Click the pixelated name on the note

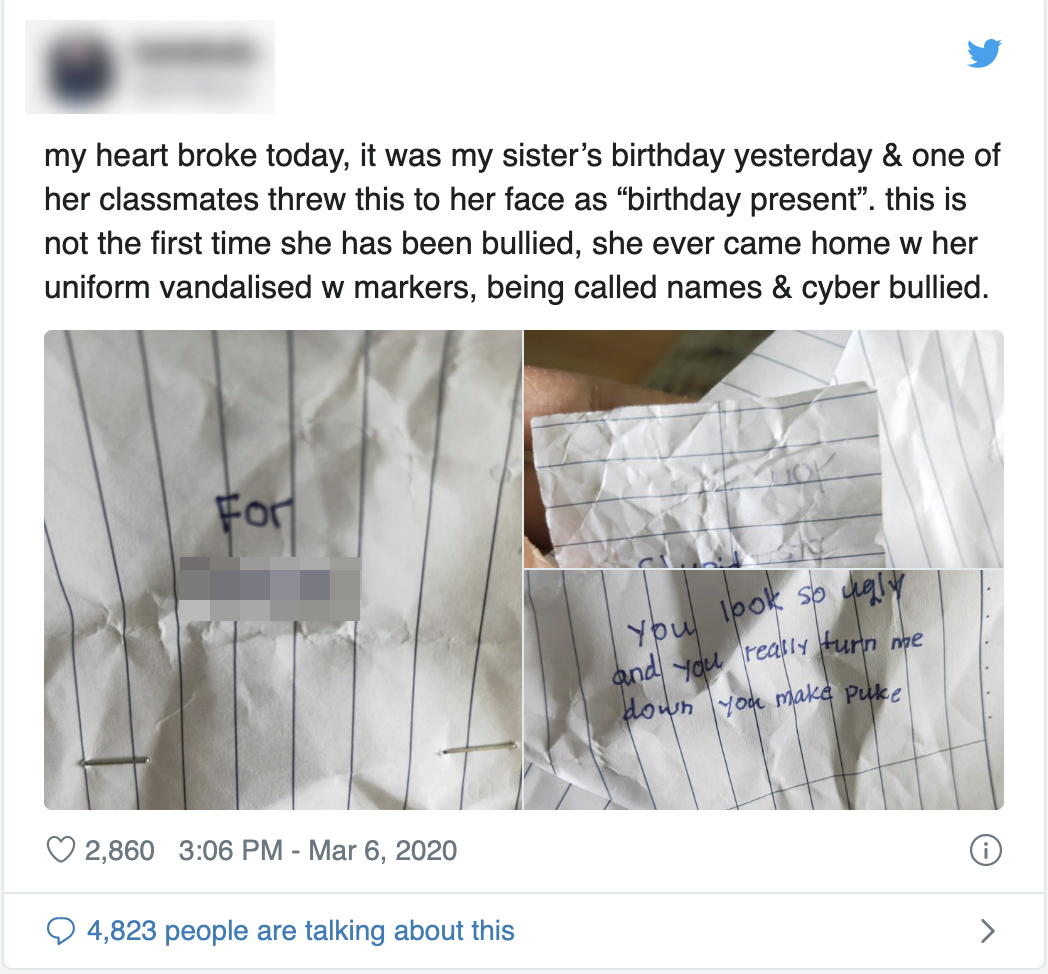pos(270,588)
